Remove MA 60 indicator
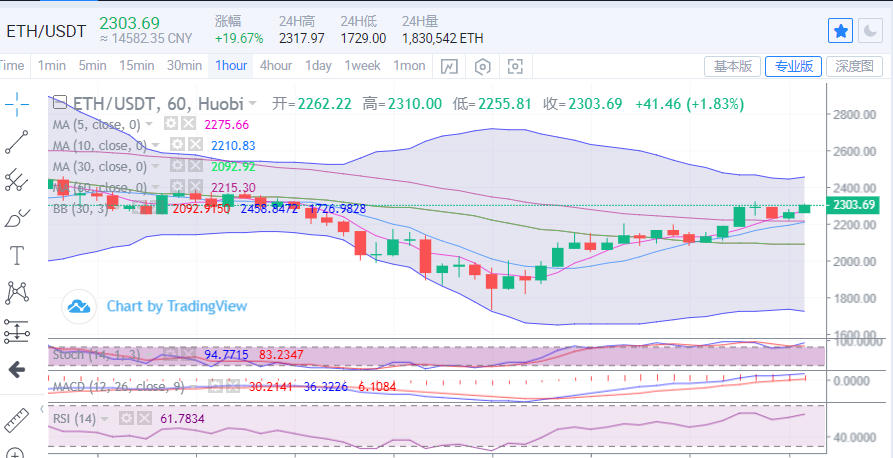This screenshot has width=893, height=458. click(195, 187)
